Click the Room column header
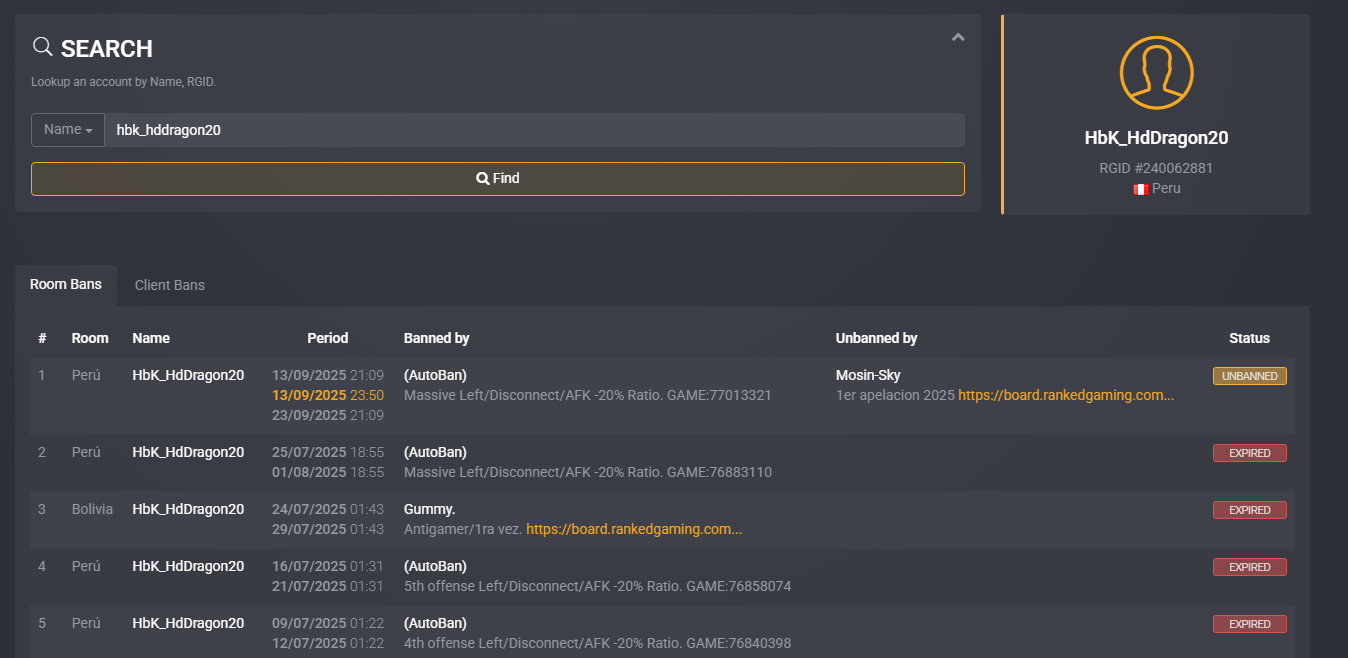The width and height of the screenshot is (1348, 658). coord(90,338)
